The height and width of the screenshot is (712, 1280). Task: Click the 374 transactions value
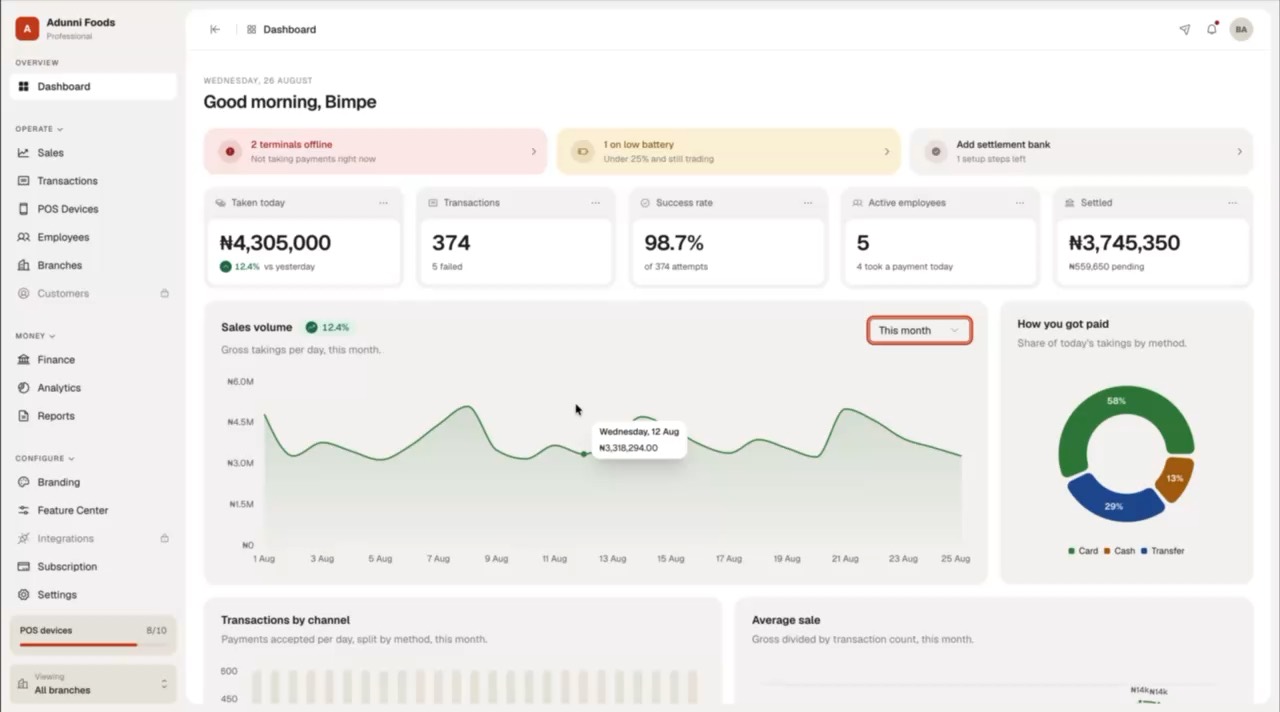(x=451, y=243)
